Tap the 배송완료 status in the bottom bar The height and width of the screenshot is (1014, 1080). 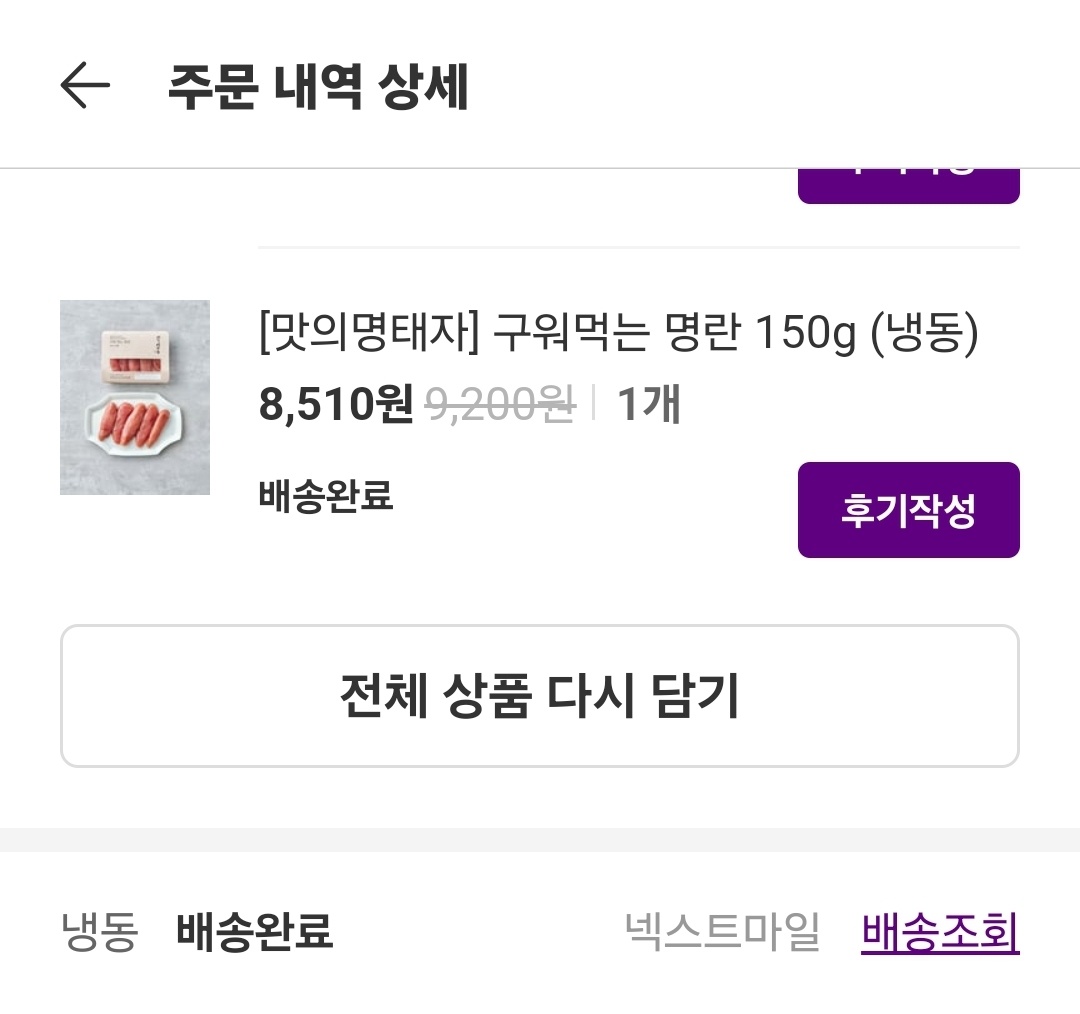253,936
